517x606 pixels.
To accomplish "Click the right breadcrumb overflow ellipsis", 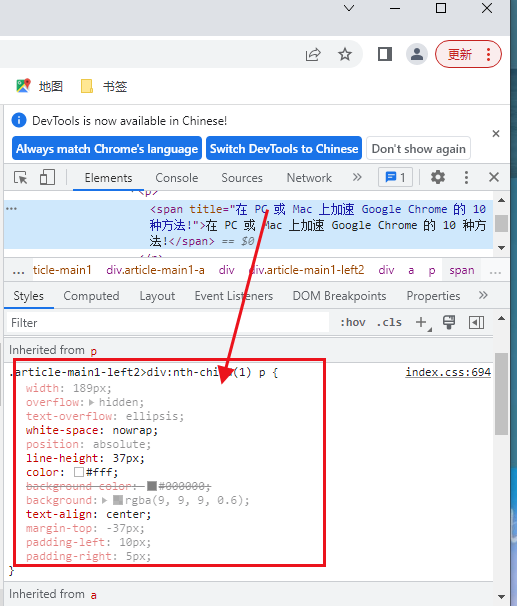I will tap(495, 271).
